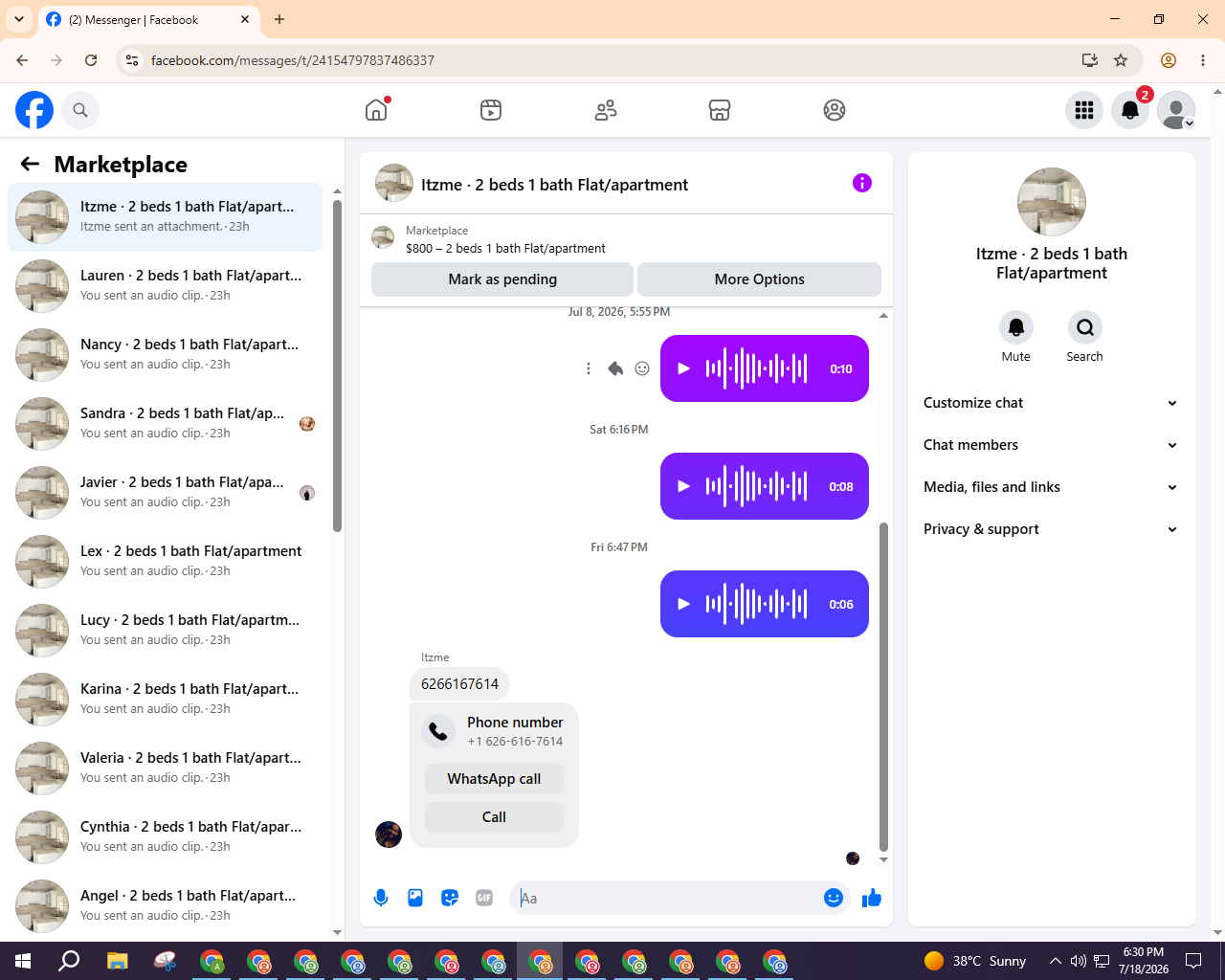Open the Chrome three-dot menu
This screenshot has height=980, width=1225.
click(x=1203, y=60)
